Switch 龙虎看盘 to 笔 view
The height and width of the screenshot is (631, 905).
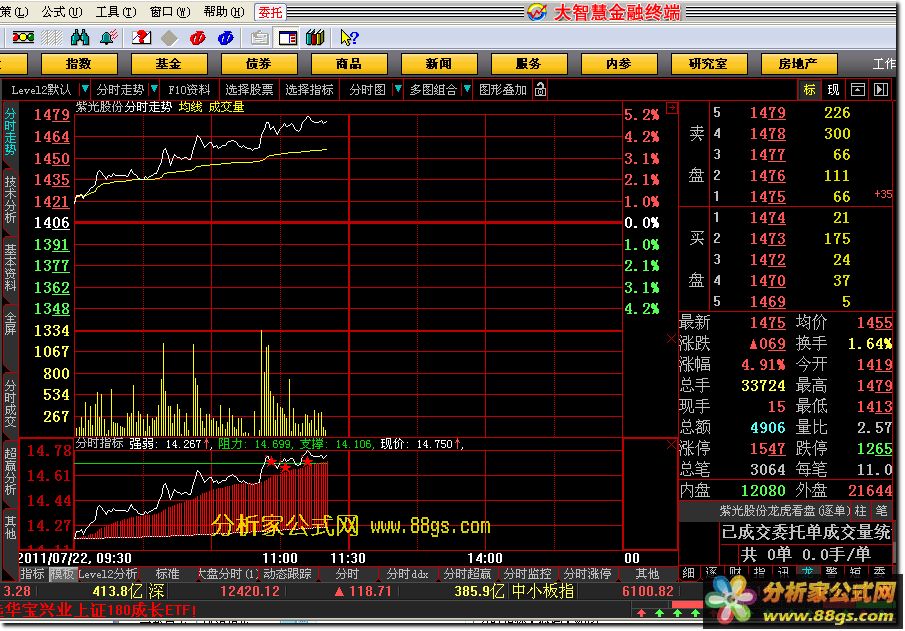click(881, 510)
